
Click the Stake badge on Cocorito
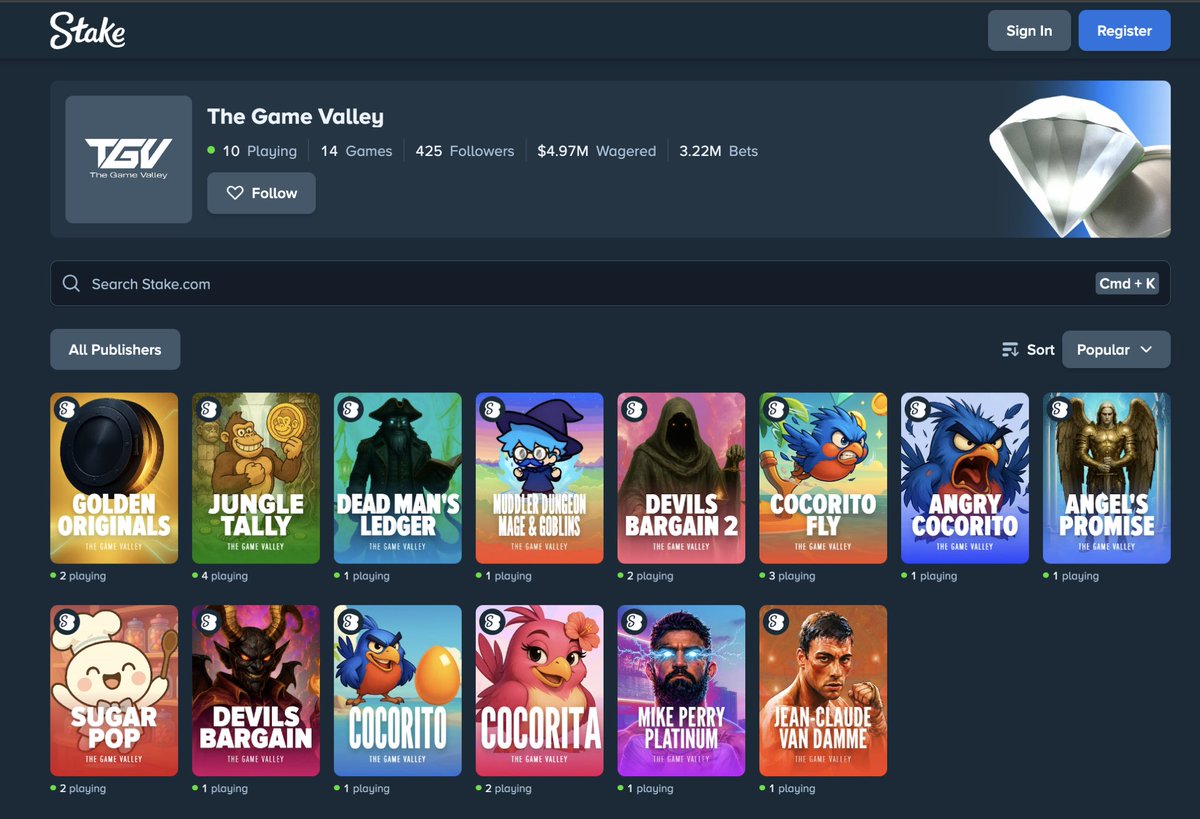point(351,622)
